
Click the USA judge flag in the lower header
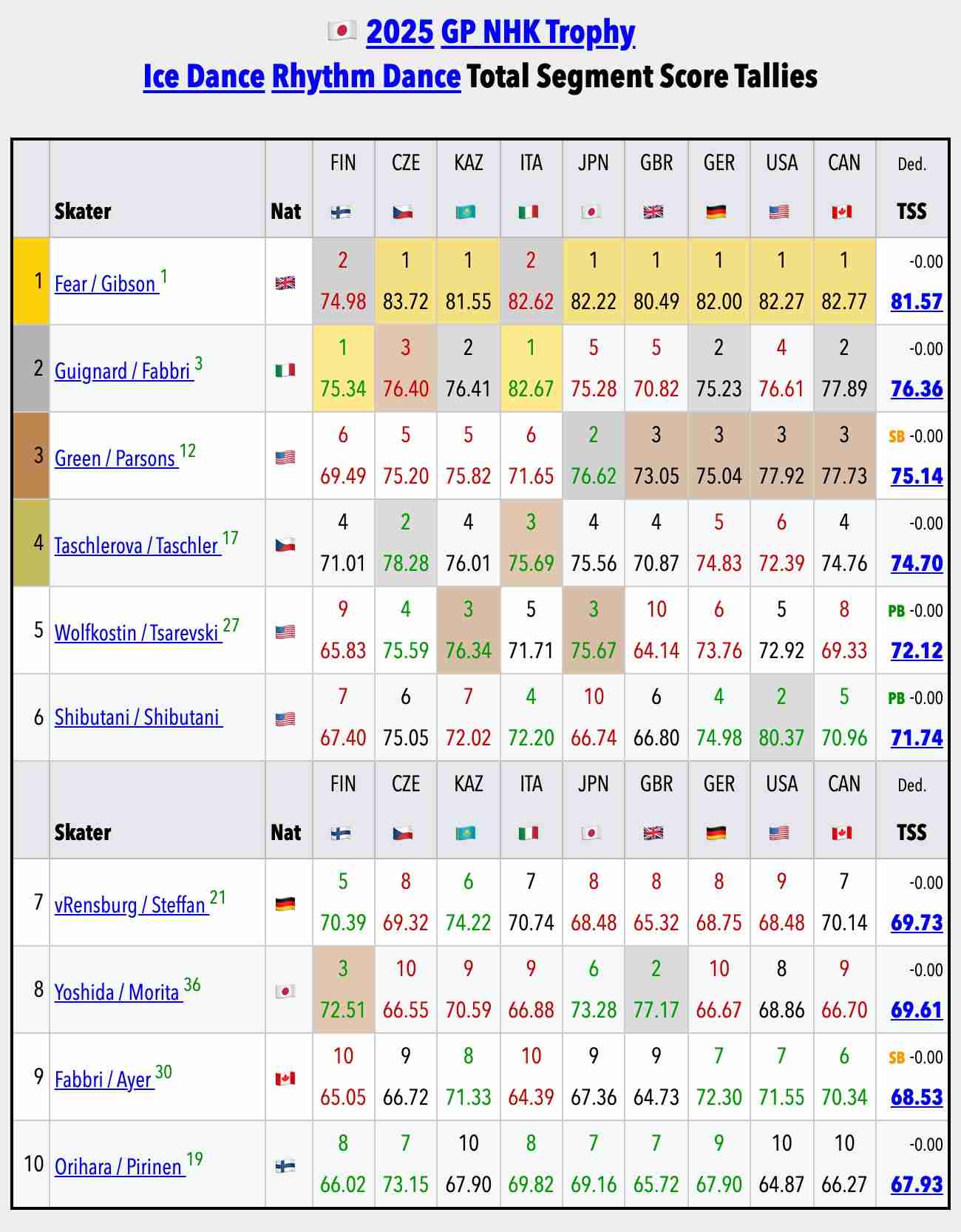(x=779, y=833)
